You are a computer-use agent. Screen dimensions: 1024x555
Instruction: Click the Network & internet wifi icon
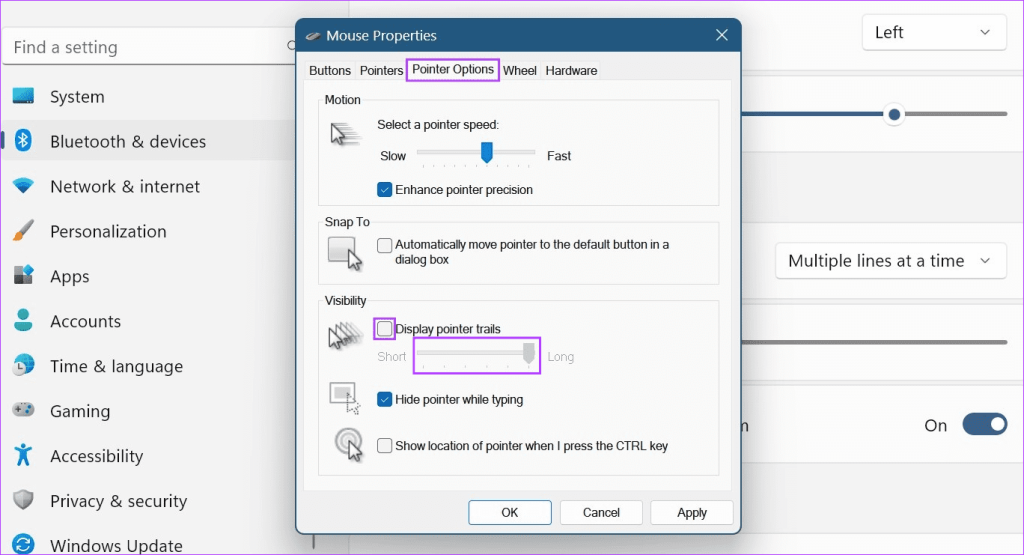[24, 187]
